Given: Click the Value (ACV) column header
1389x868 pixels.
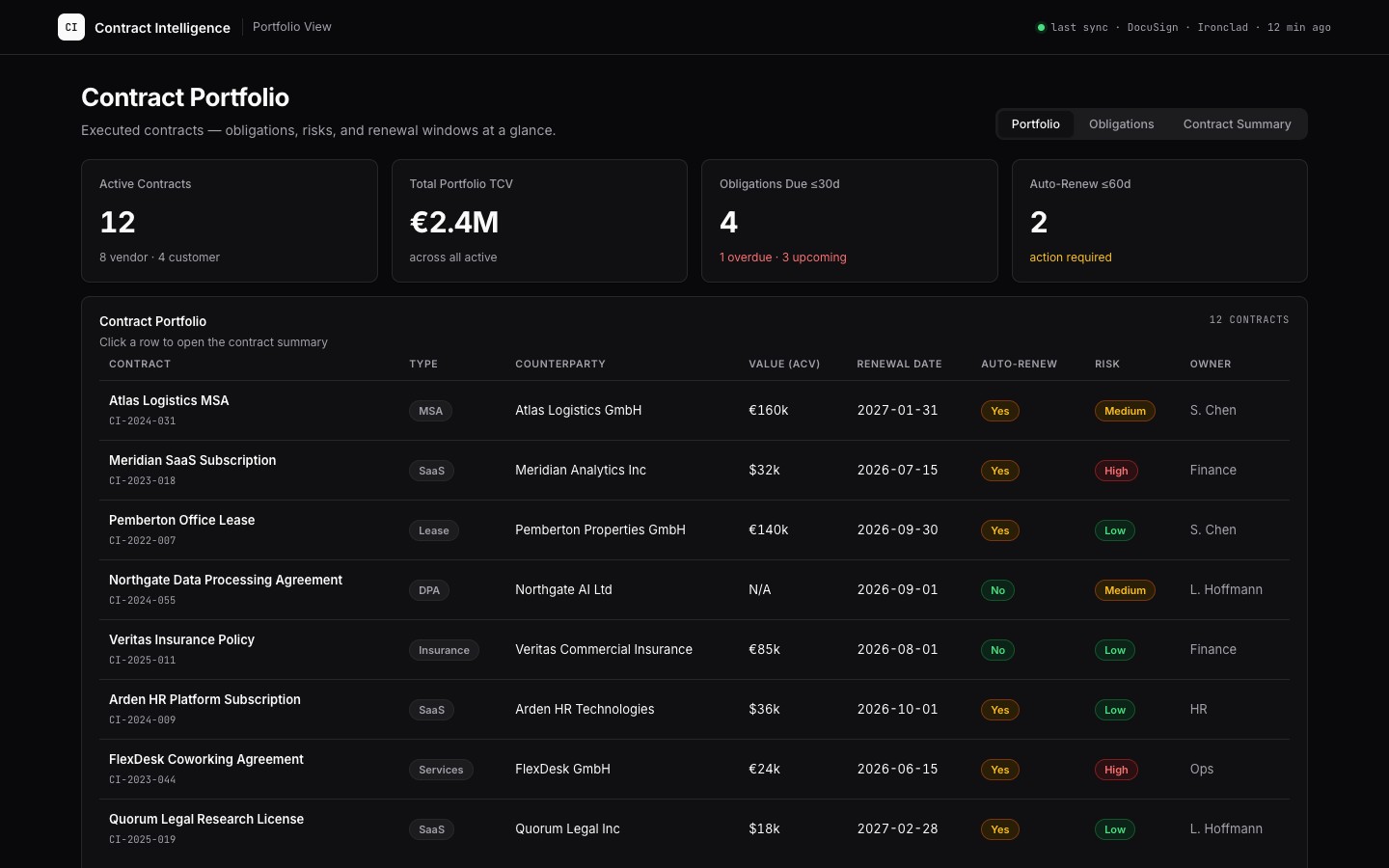Looking at the screenshot, I should [x=784, y=365].
